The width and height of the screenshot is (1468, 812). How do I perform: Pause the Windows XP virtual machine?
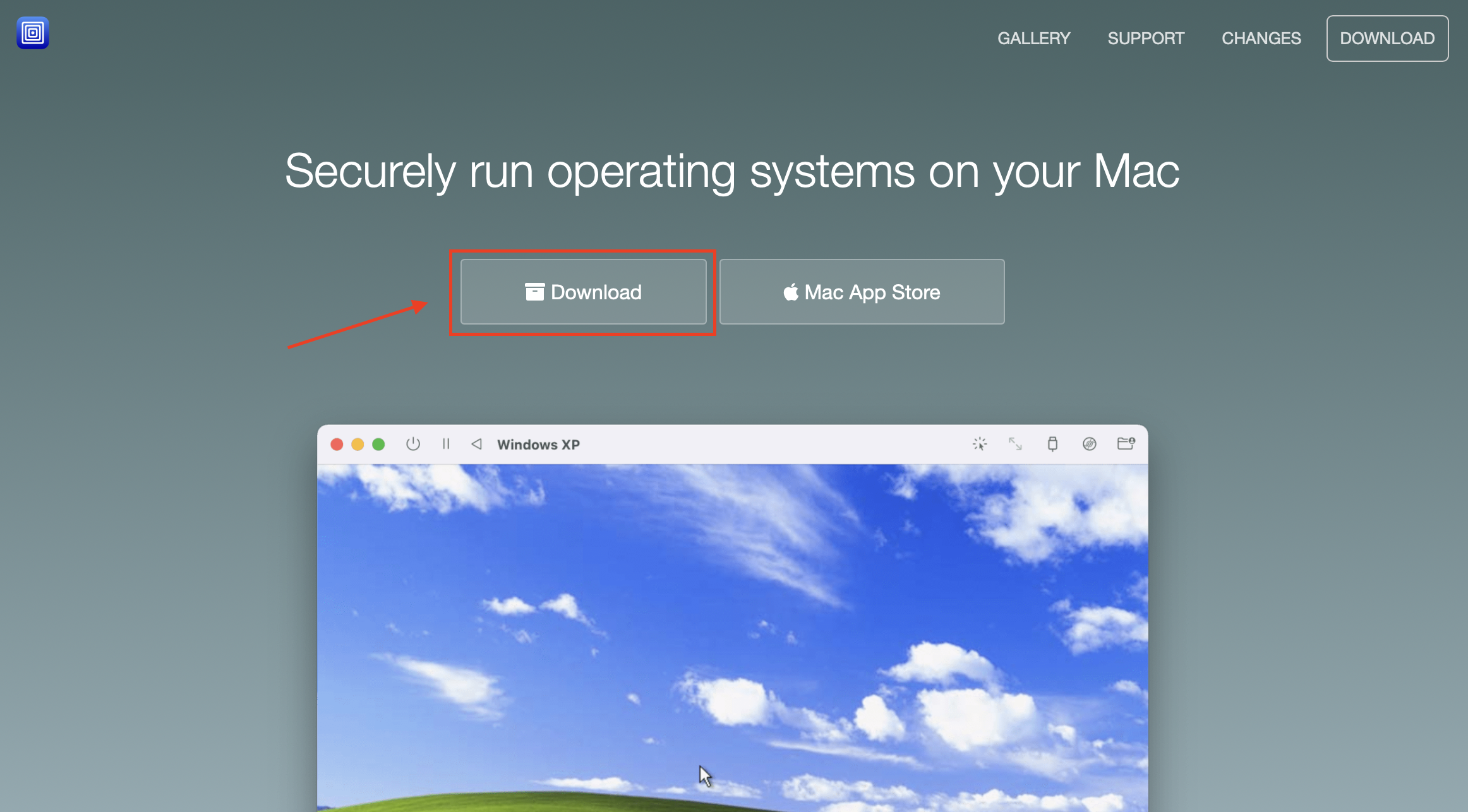click(446, 444)
